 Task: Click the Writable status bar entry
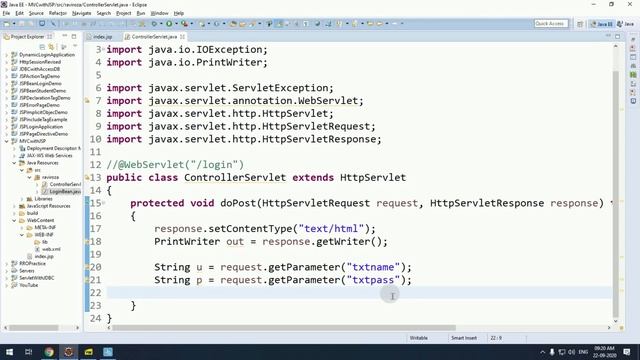point(418,338)
